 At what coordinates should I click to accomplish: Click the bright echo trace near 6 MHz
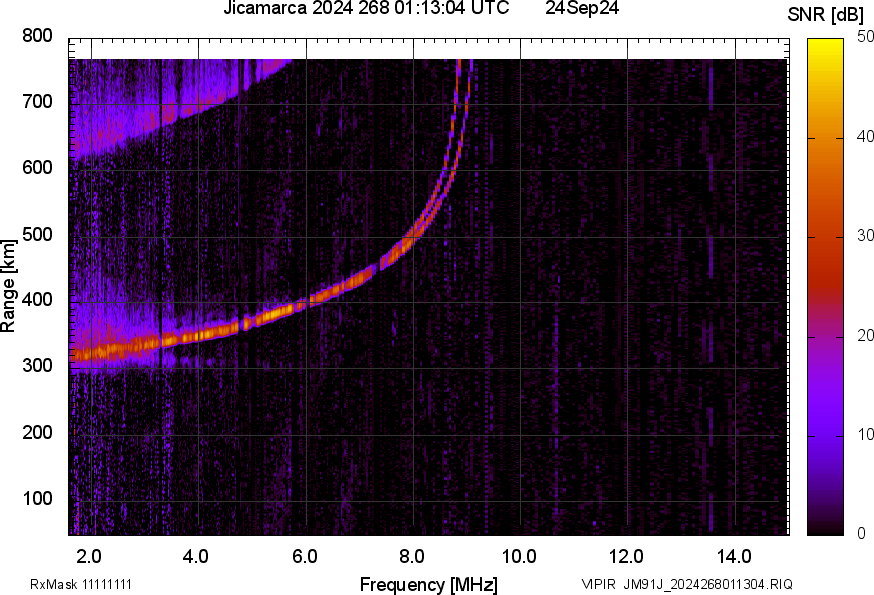(x=307, y=302)
